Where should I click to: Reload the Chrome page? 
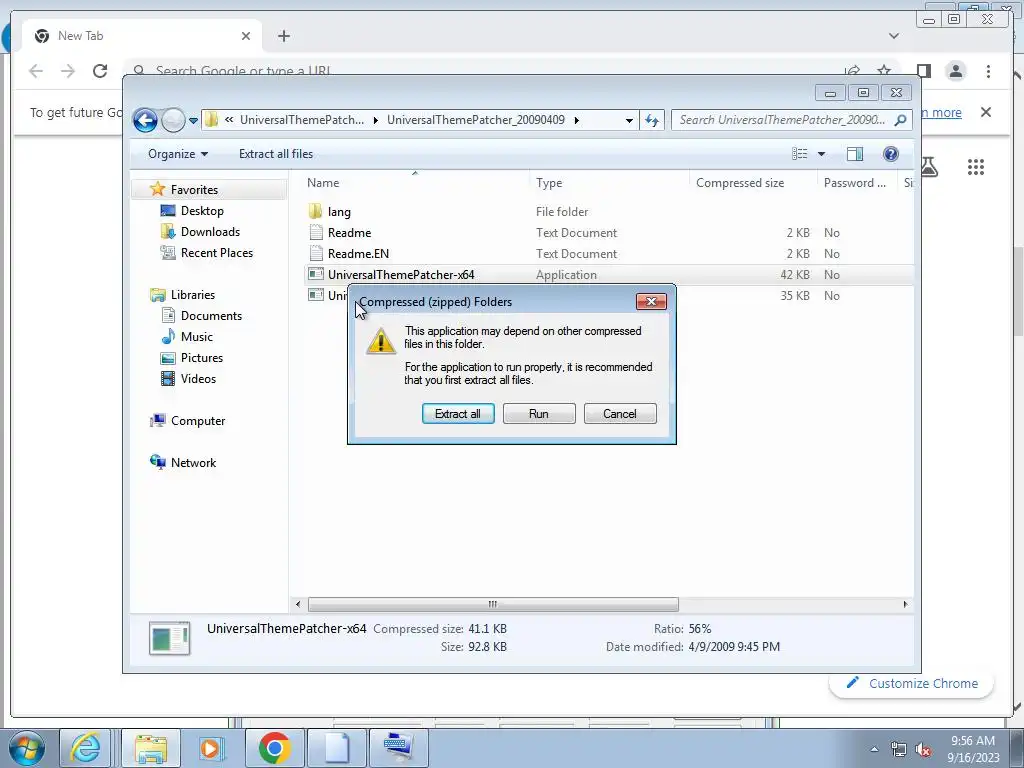(100, 71)
